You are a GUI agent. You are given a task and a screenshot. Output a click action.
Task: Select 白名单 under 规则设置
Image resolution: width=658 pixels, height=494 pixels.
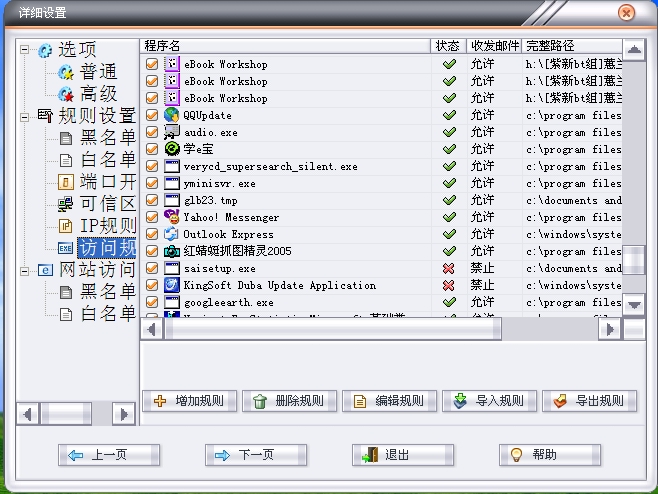coord(107,160)
